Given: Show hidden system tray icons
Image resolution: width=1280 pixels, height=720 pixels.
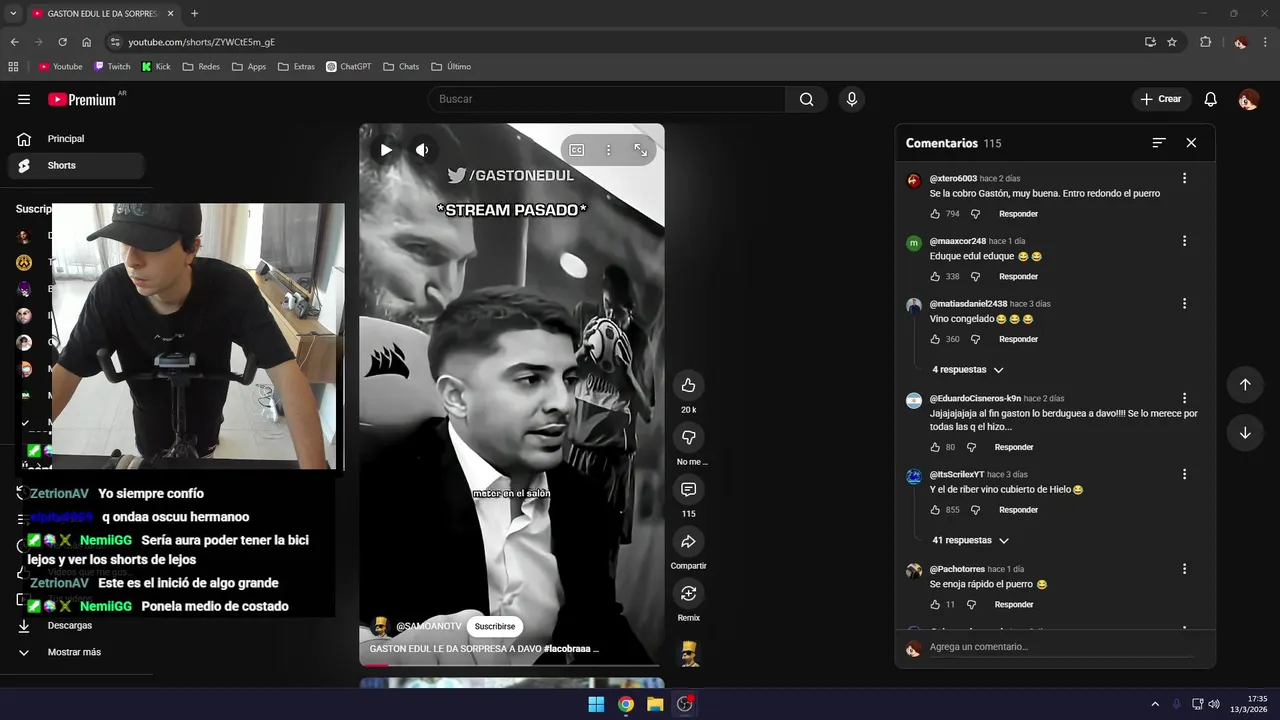Looking at the screenshot, I should tap(1155, 704).
